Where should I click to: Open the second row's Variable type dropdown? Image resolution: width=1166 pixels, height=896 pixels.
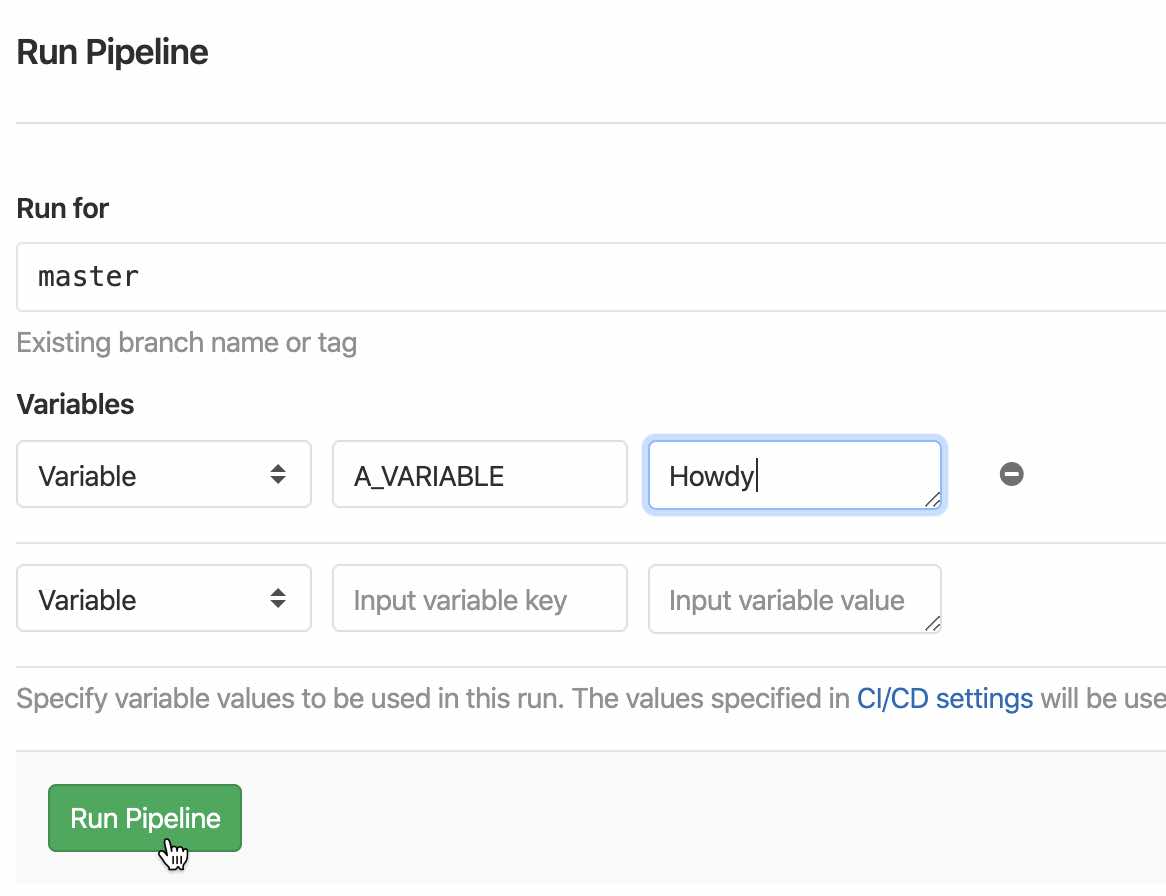[x=163, y=599]
